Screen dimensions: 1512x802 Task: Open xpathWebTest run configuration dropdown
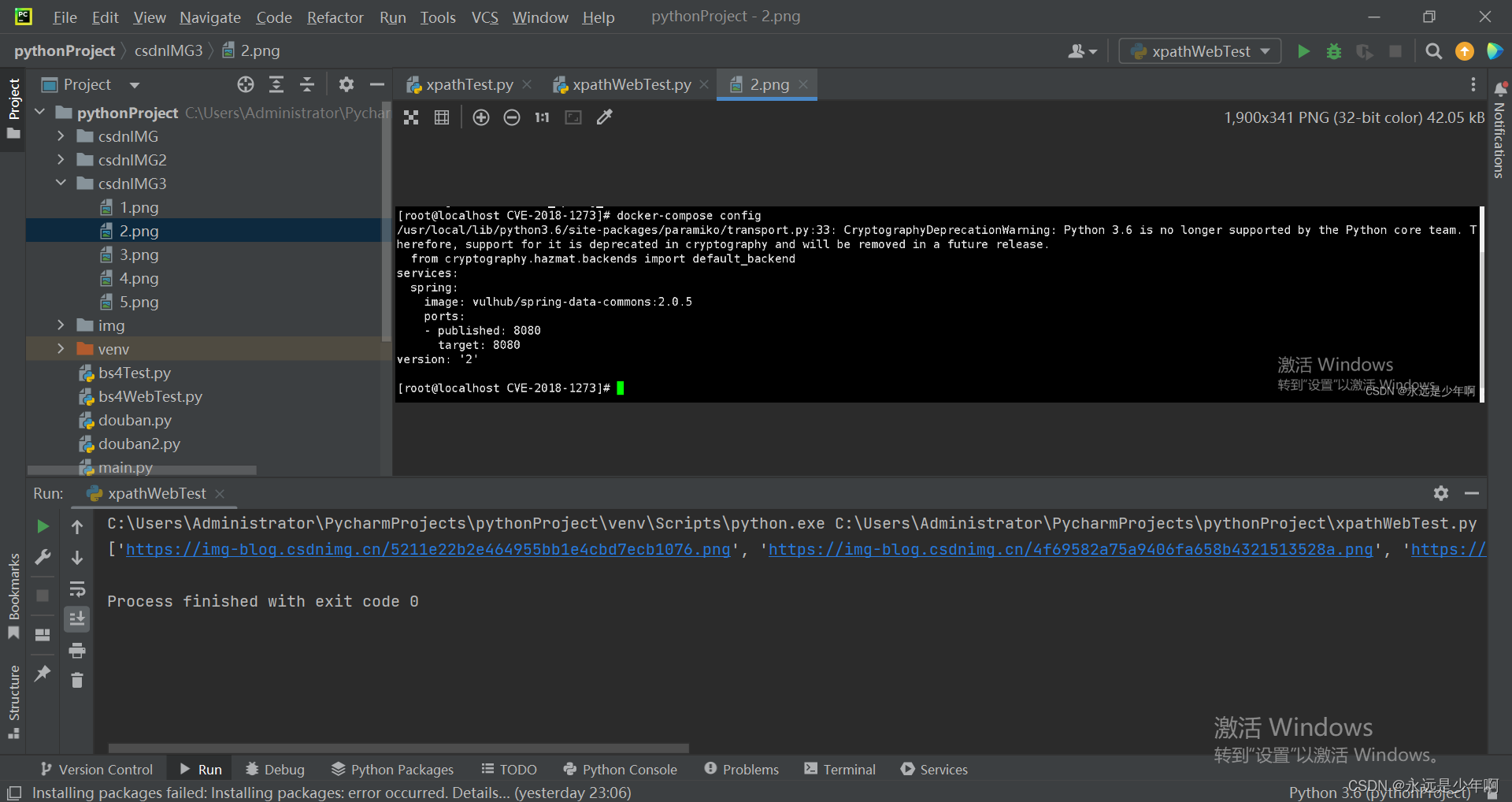tap(1200, 51)
